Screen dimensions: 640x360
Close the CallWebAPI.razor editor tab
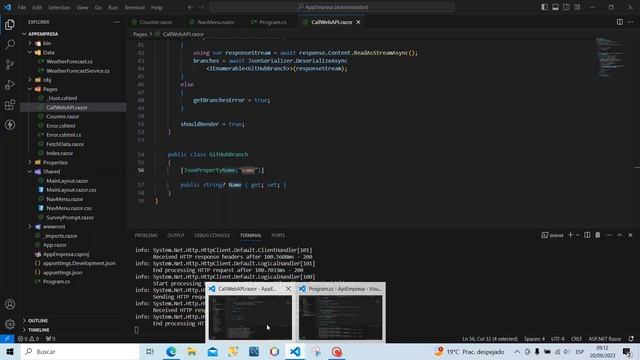point(358,22)
